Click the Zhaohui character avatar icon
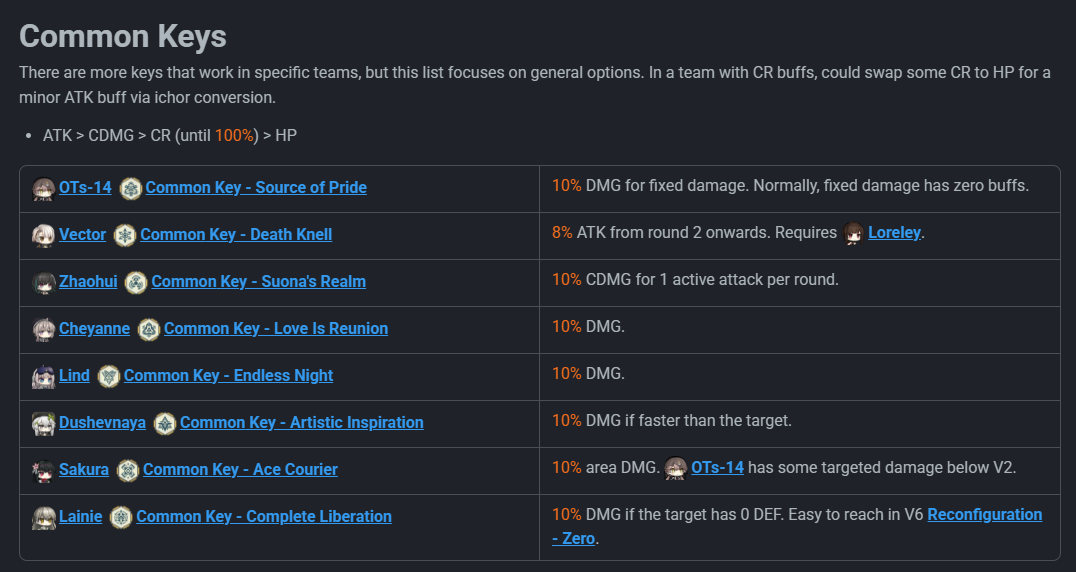The width and height of the screenshot is (1076, 572). [44, 283]
